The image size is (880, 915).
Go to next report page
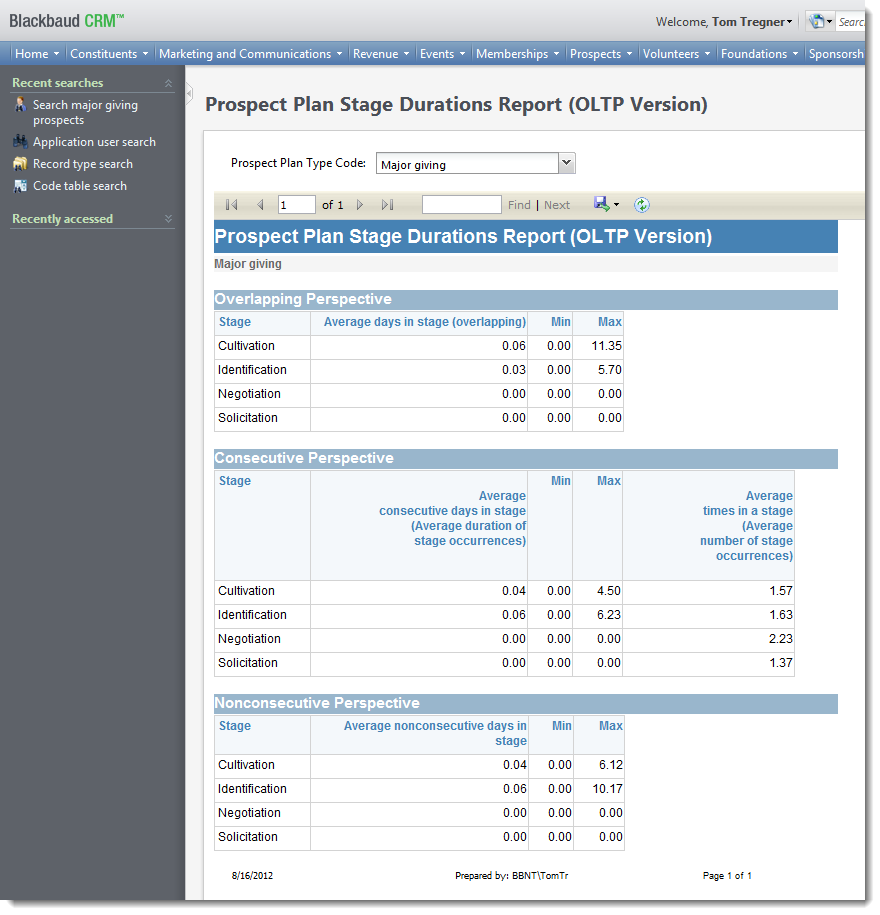pyautogui.click(x=360, y=205)
